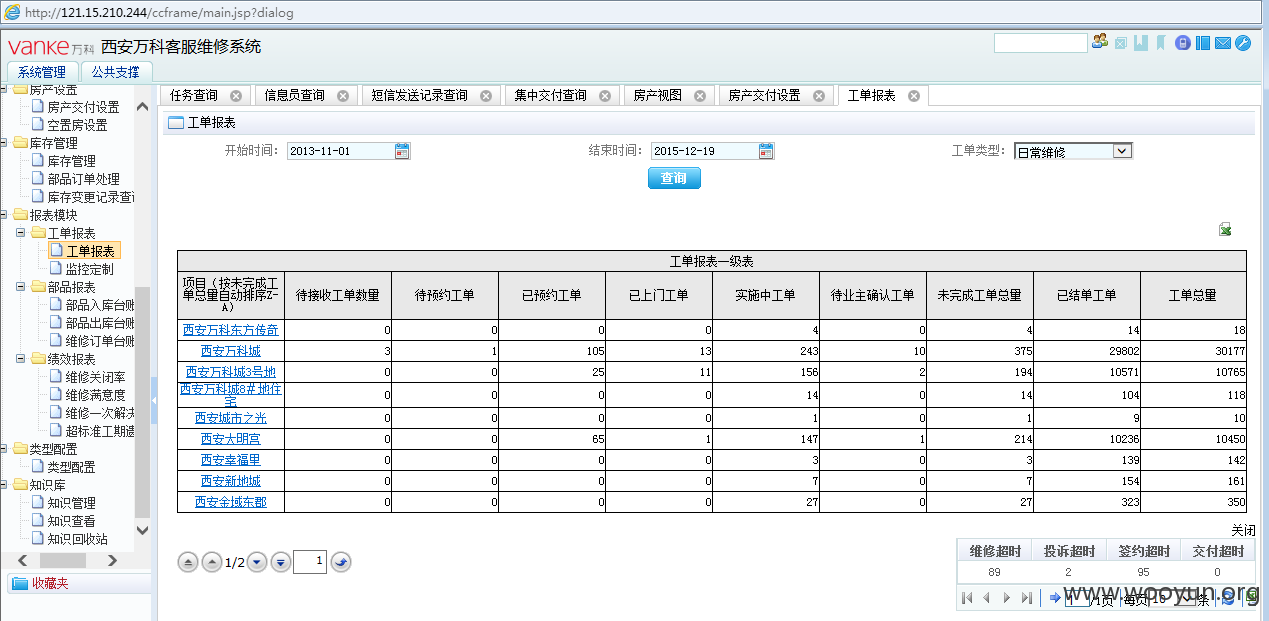Export report with Excel icon above table
The height and width of the screenshot is (621, 1269).
pos(1225,229)
